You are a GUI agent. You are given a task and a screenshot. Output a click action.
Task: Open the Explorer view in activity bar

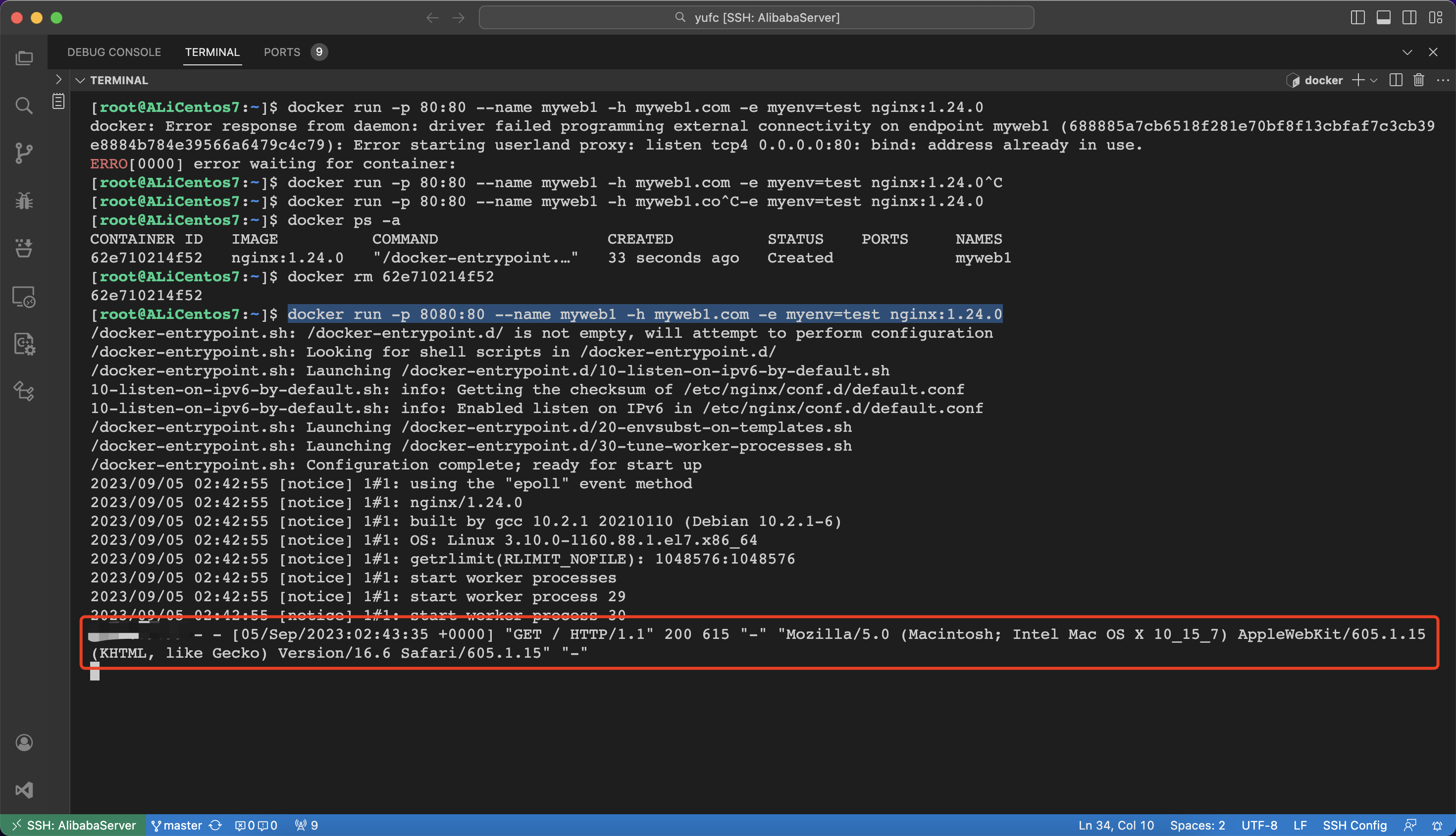click(x=24, y=58)
